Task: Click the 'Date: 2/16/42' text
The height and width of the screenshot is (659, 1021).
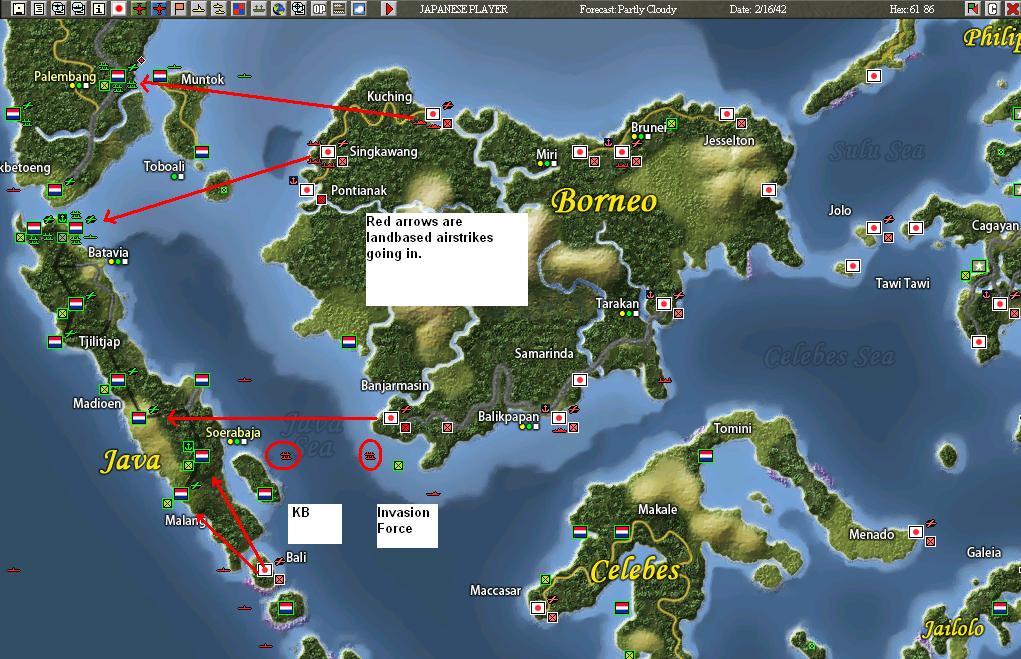Action: (758, 9)
